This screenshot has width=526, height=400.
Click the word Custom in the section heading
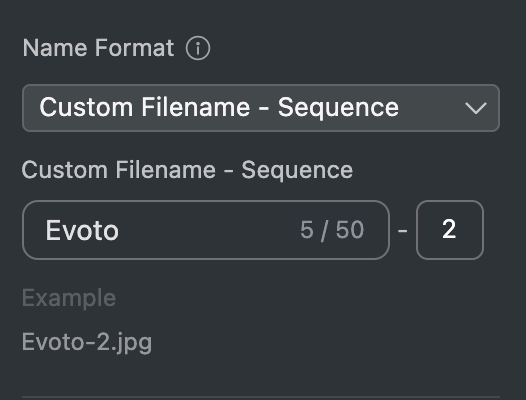[x=64, y=170]
